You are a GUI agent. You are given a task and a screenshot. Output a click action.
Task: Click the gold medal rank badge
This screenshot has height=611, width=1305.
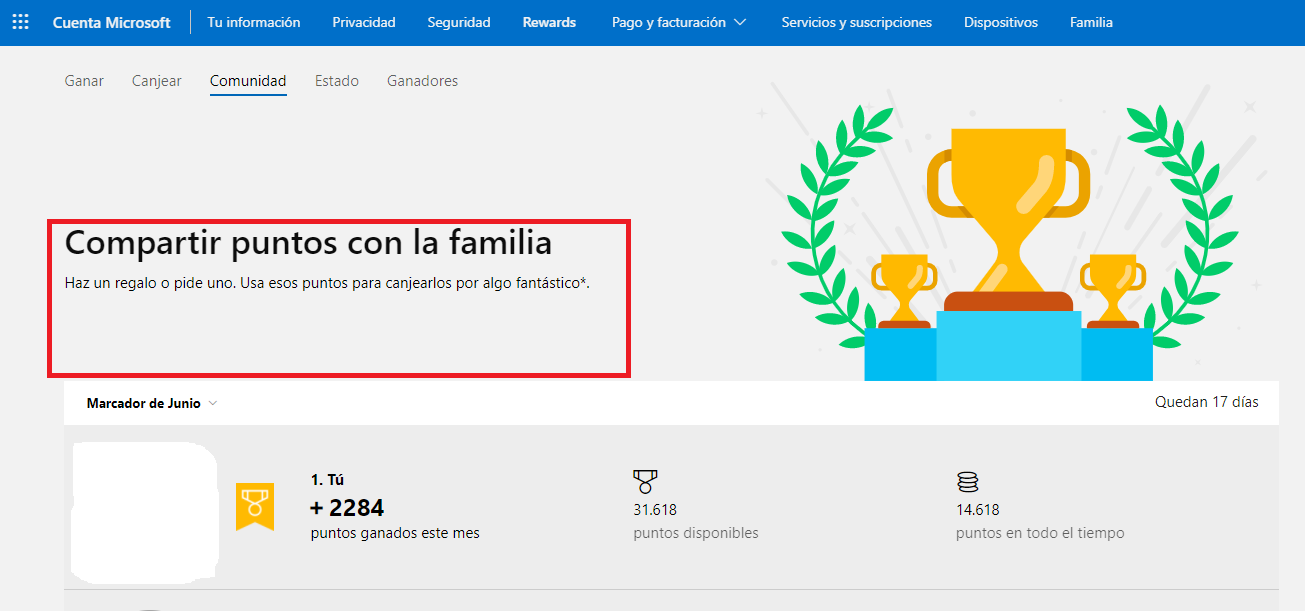[254, 507]
